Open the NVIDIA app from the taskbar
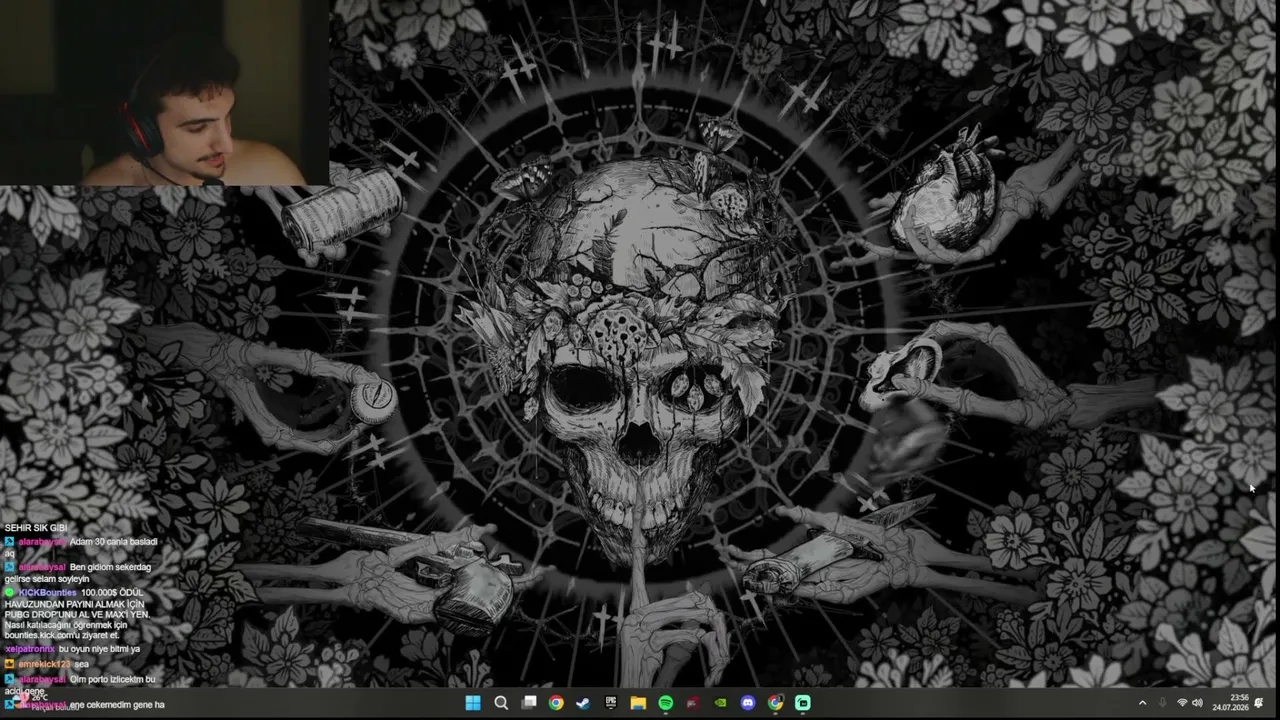Screen dimensions: 1280x720 pyautogui.click(x=720, y=703)
